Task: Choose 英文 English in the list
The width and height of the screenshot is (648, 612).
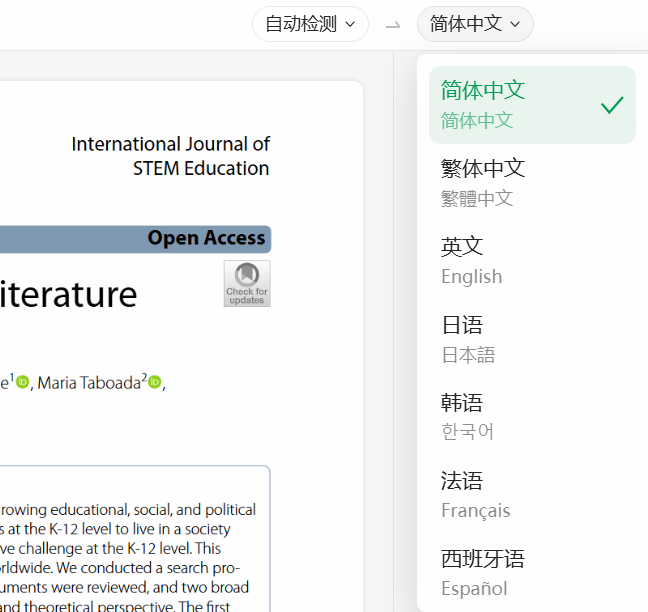Action: click(532, 261)
